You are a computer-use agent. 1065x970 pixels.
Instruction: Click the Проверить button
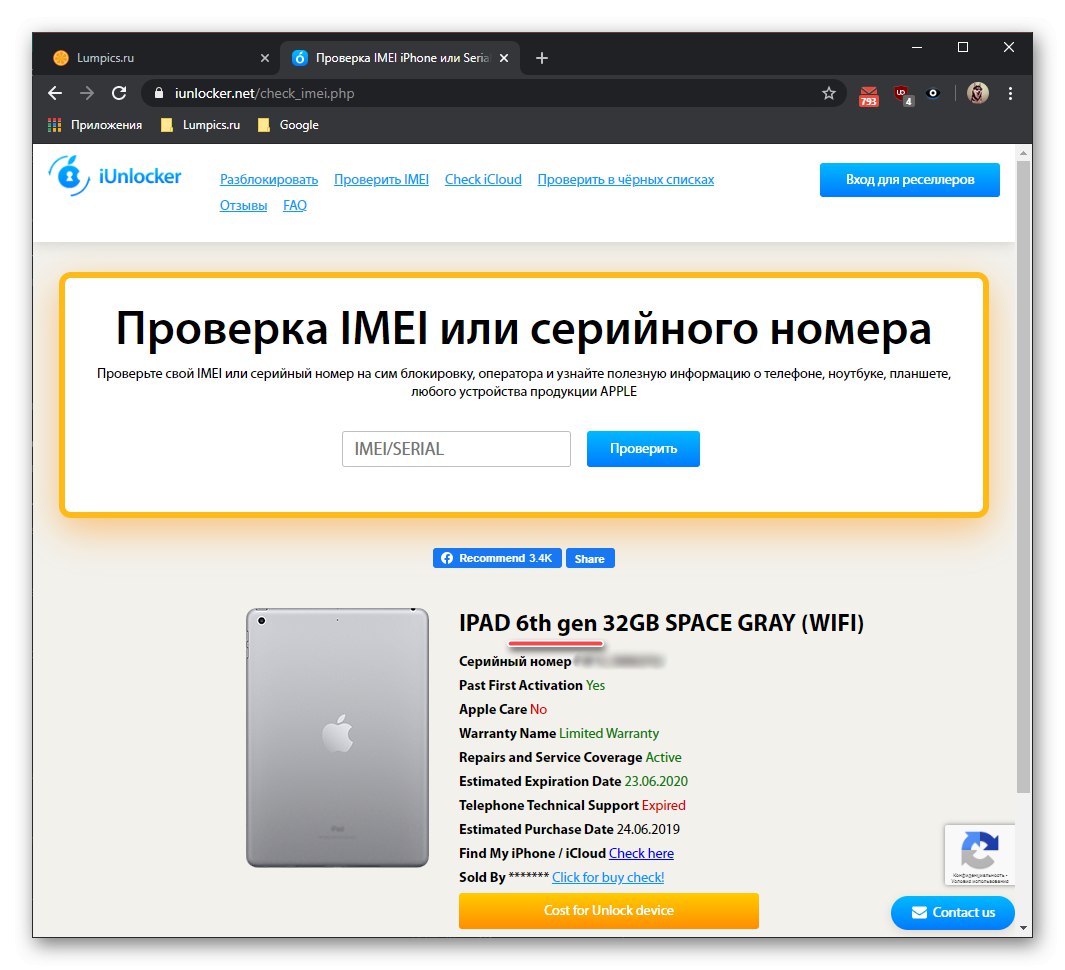point(643,449)
